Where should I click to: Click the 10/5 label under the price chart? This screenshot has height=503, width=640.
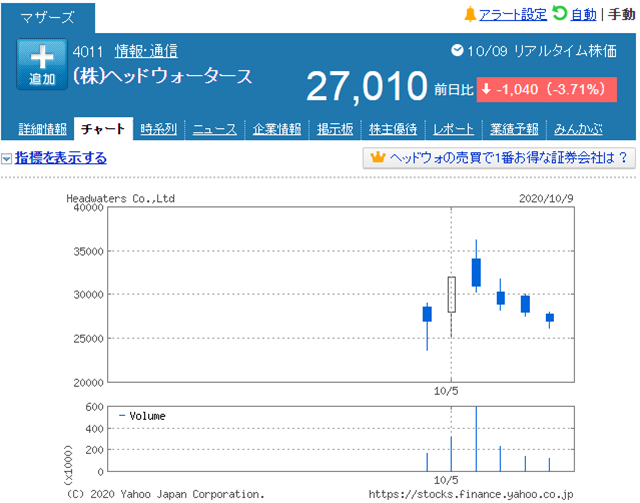(x=446, y=391)
